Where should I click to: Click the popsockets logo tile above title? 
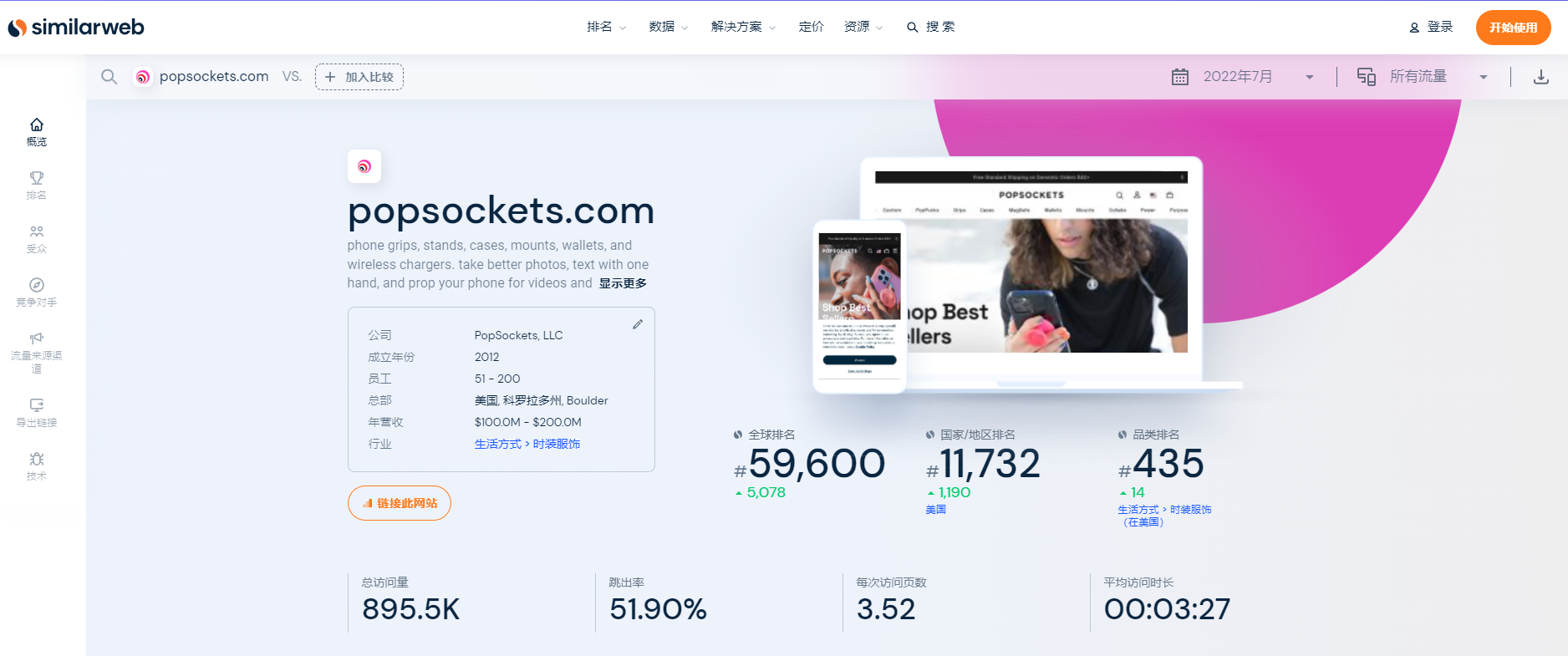364,166
